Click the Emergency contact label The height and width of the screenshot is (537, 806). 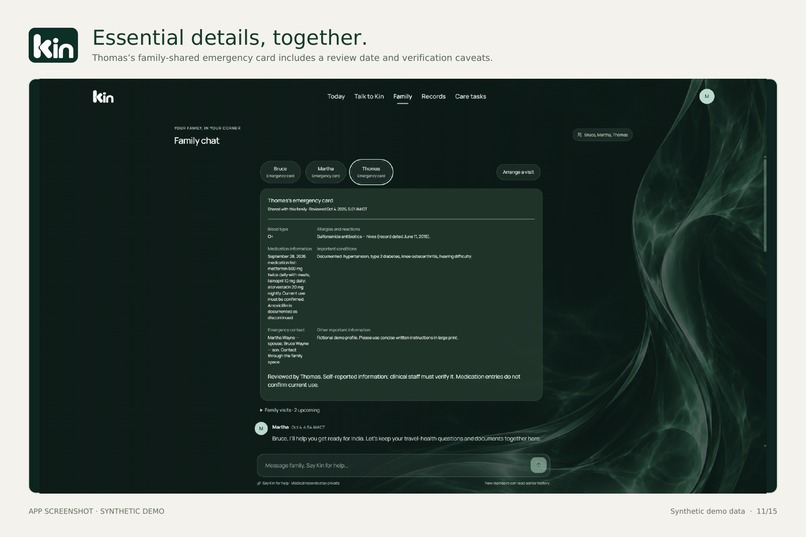286,330
